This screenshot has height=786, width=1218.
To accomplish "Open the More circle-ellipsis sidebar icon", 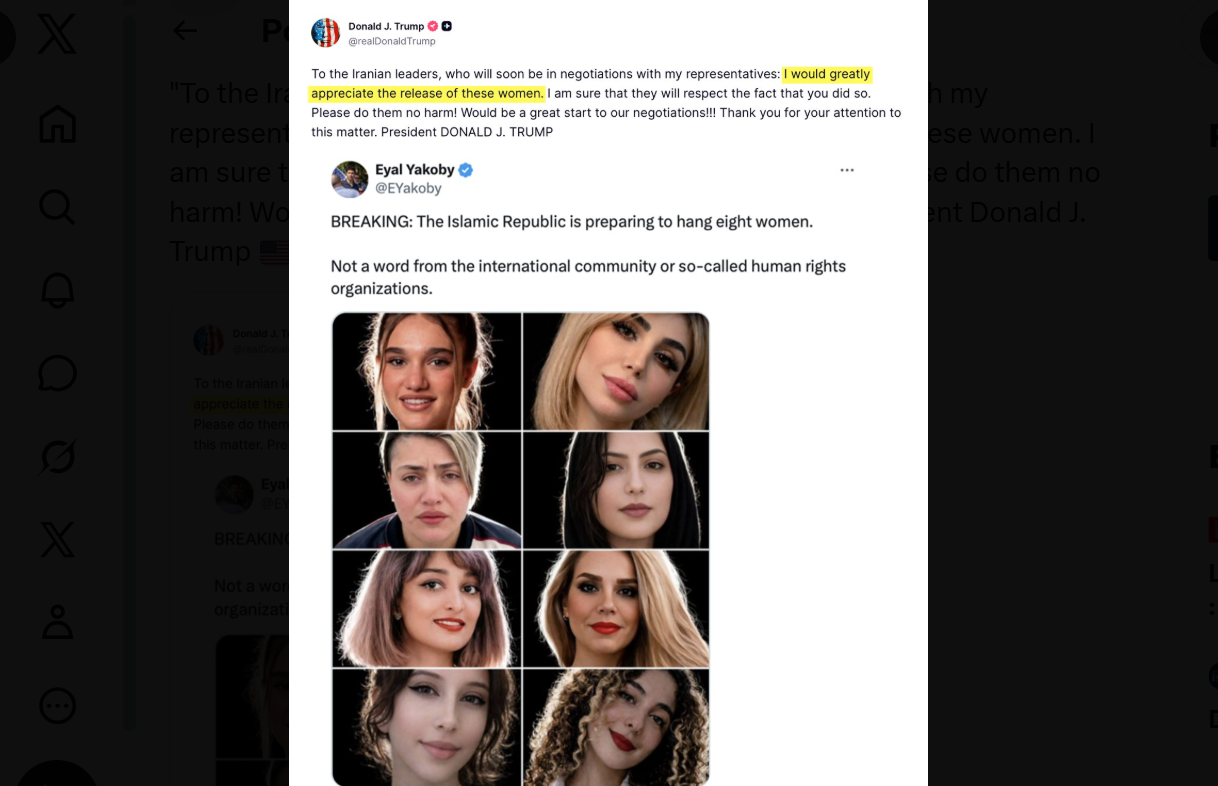I will [x=57, y=706].
